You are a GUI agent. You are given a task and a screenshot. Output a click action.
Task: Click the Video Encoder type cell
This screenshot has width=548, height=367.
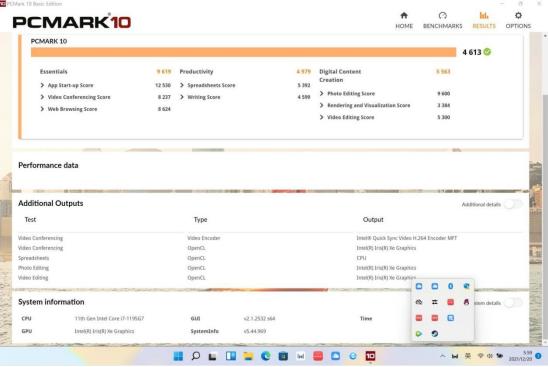pos(204,238)
